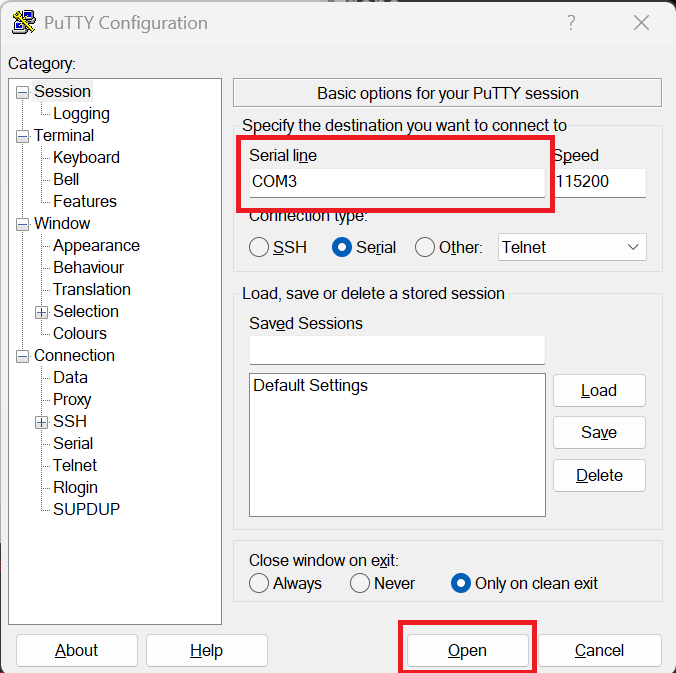This screenshot has height=673, width=676.
Task: Set close window on exit to Always
Action: coord(259,583)
